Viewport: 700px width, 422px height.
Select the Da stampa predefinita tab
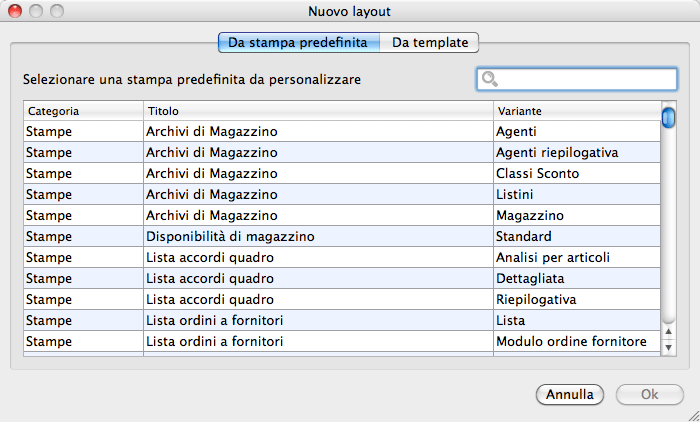pyautogui.click(x=299, y=43)
